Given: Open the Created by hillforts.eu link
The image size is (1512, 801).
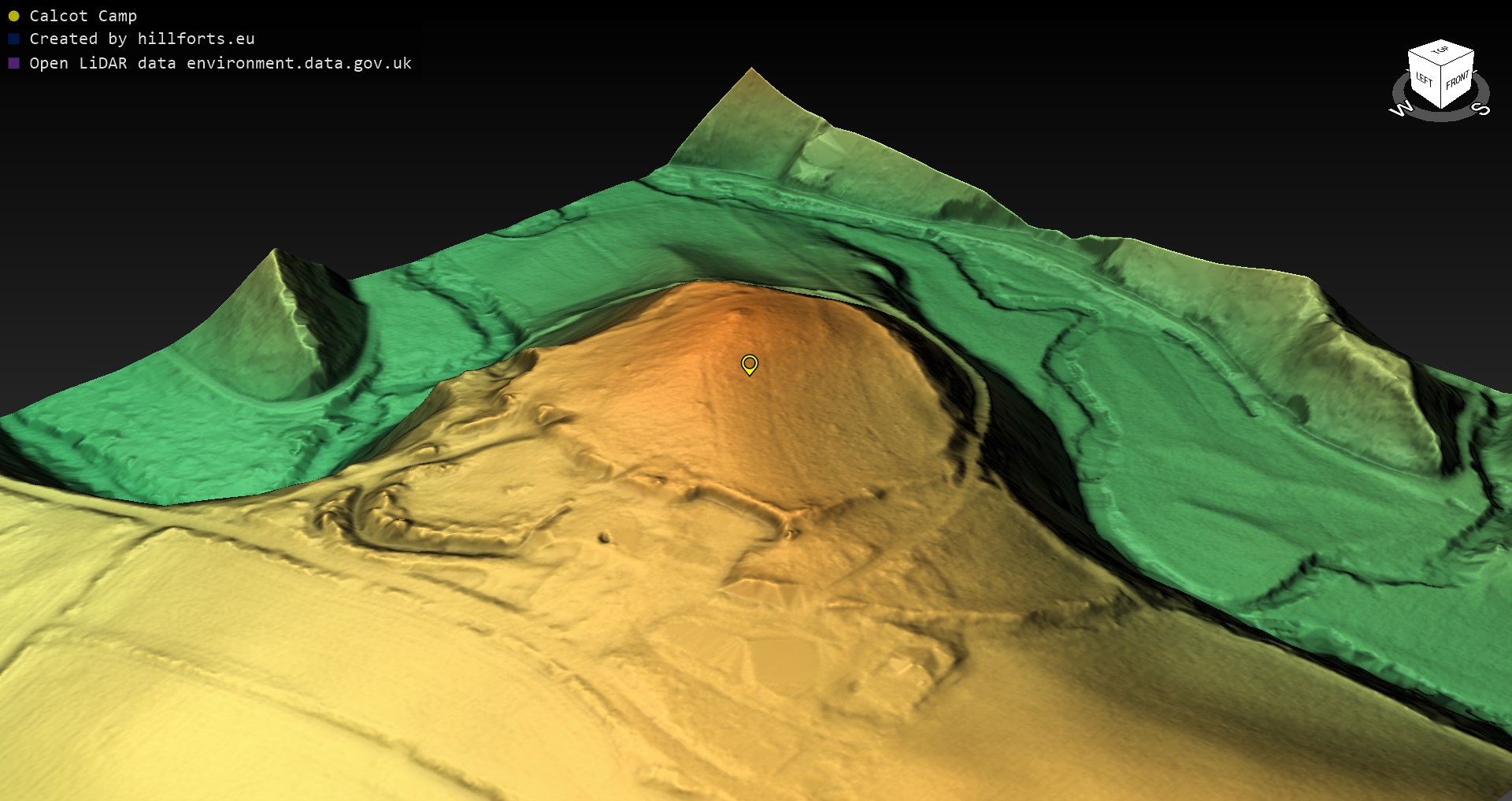Looking at the screenshot, I should (142, 39).
